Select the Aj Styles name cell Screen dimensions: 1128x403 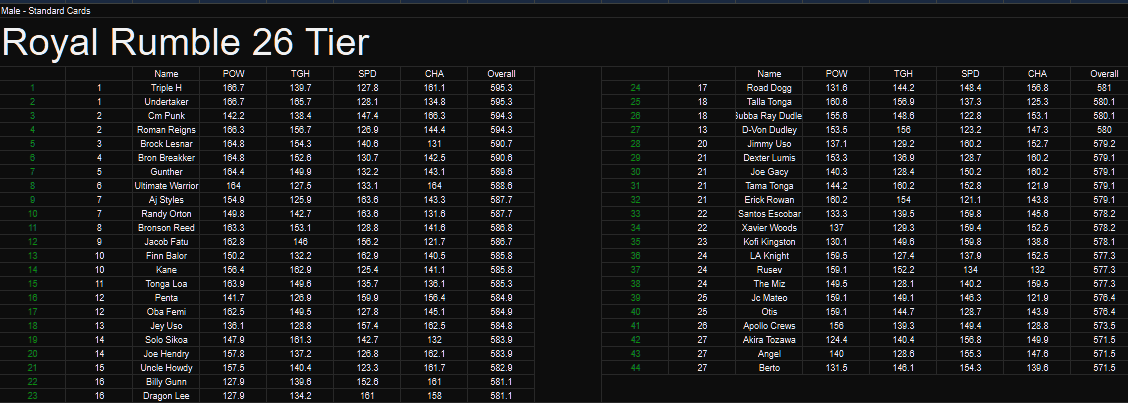click(x=166, y=200)
